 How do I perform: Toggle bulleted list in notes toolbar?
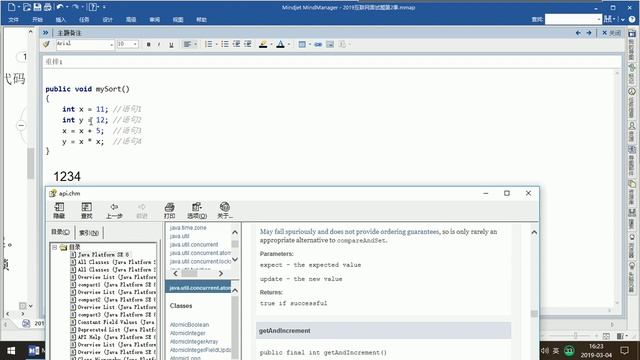225,44
